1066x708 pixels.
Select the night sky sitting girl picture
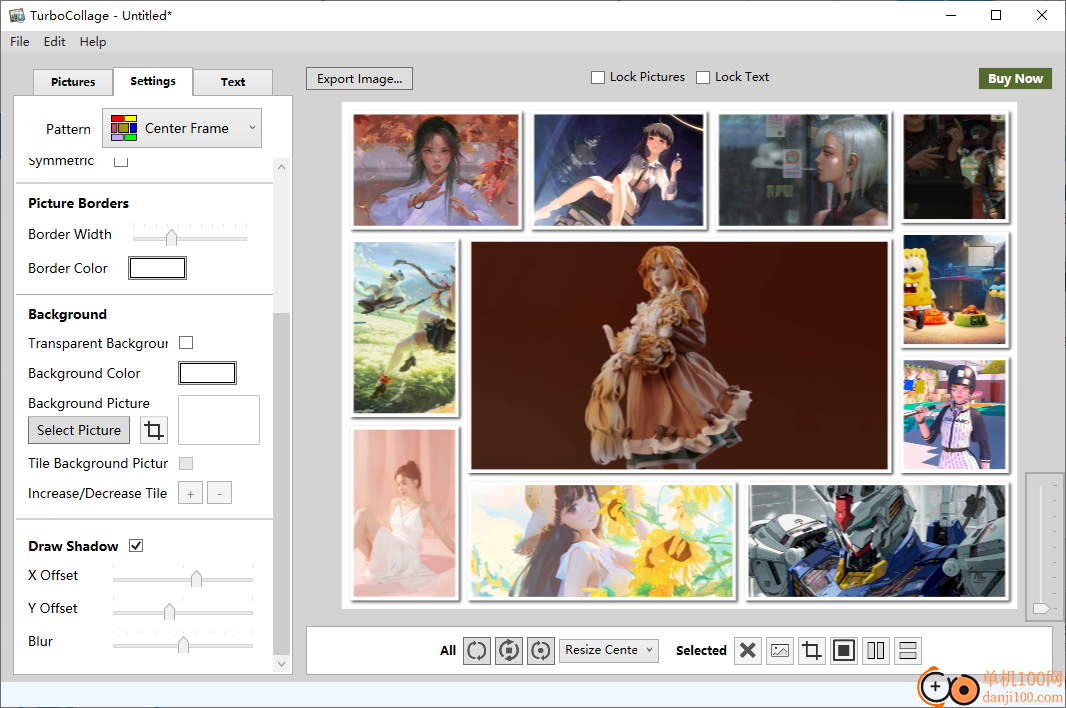[619, 170]
